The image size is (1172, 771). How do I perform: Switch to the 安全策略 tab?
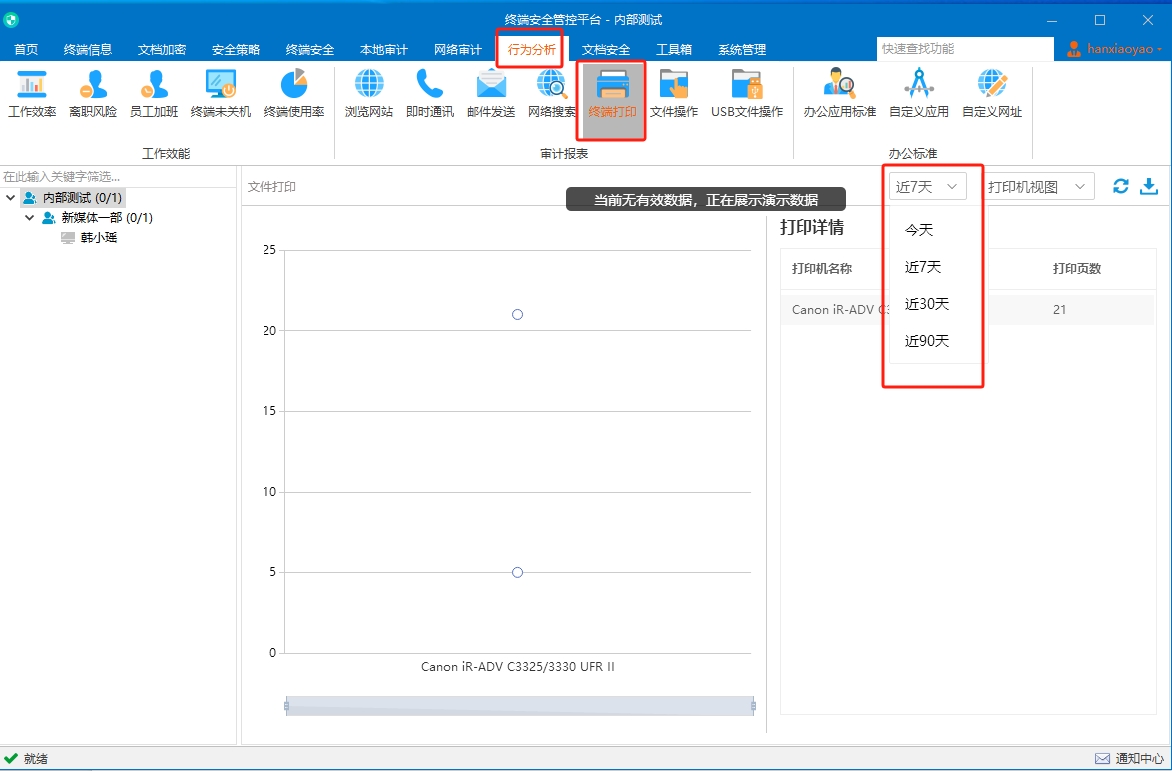[235, 49]
